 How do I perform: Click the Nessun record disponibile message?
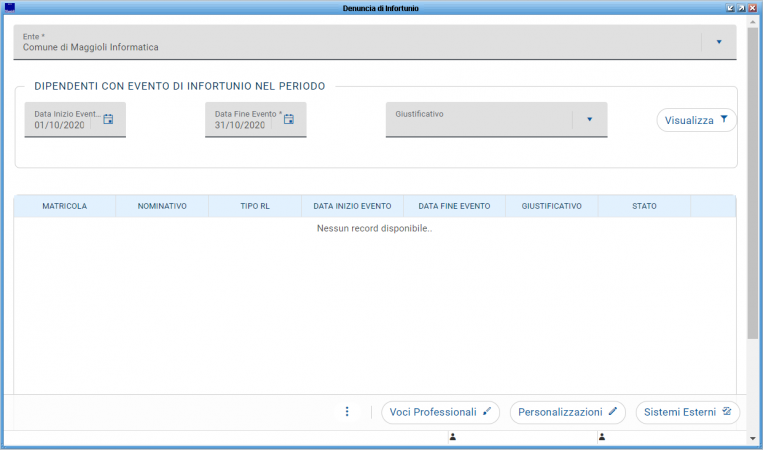(374, 228)
